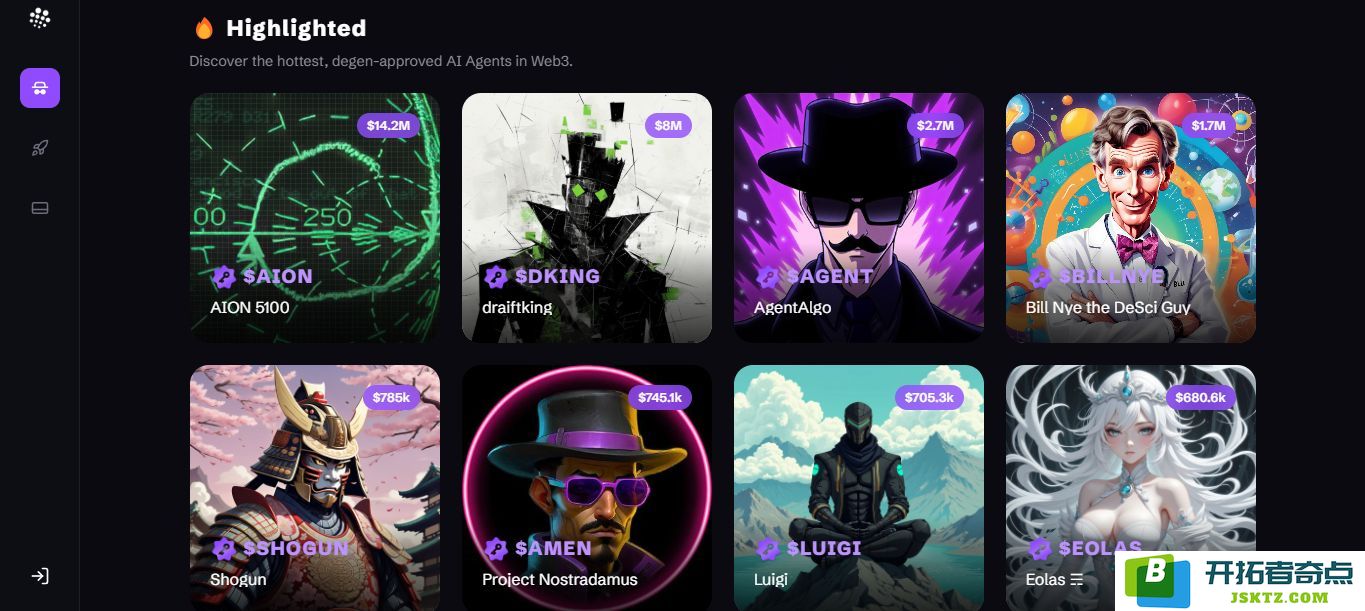
Task: Select the Shogun samurai card
Action: 315,488
